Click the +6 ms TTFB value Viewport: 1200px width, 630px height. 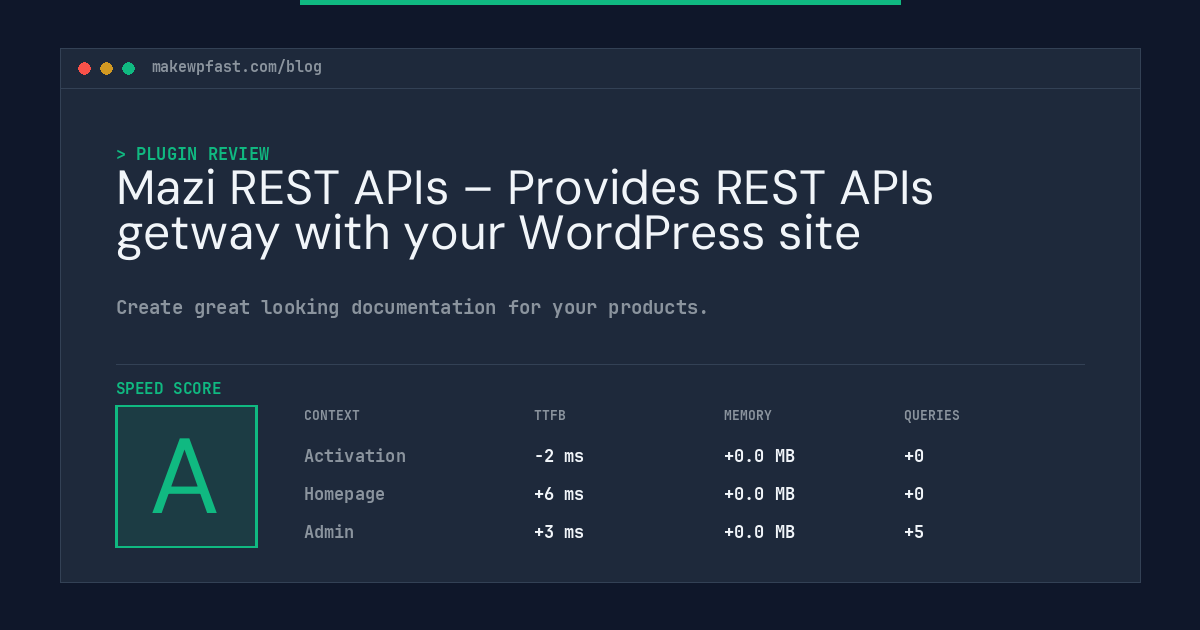tap(559, 494)
